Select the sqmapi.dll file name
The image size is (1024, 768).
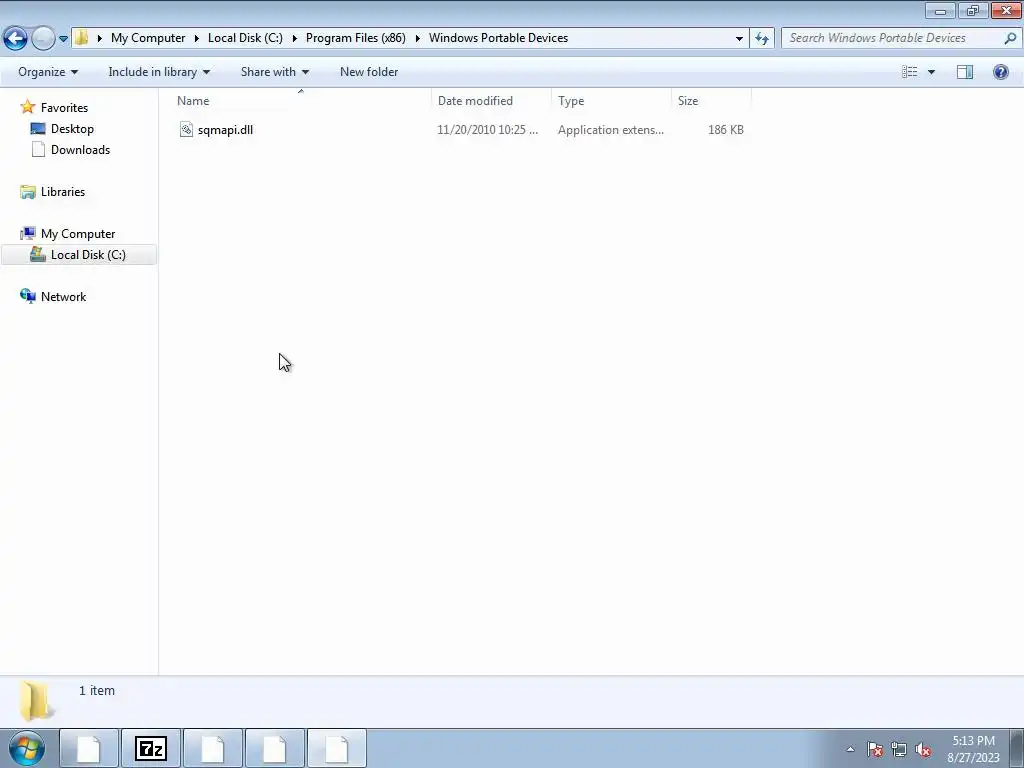[x=225, y=129]
